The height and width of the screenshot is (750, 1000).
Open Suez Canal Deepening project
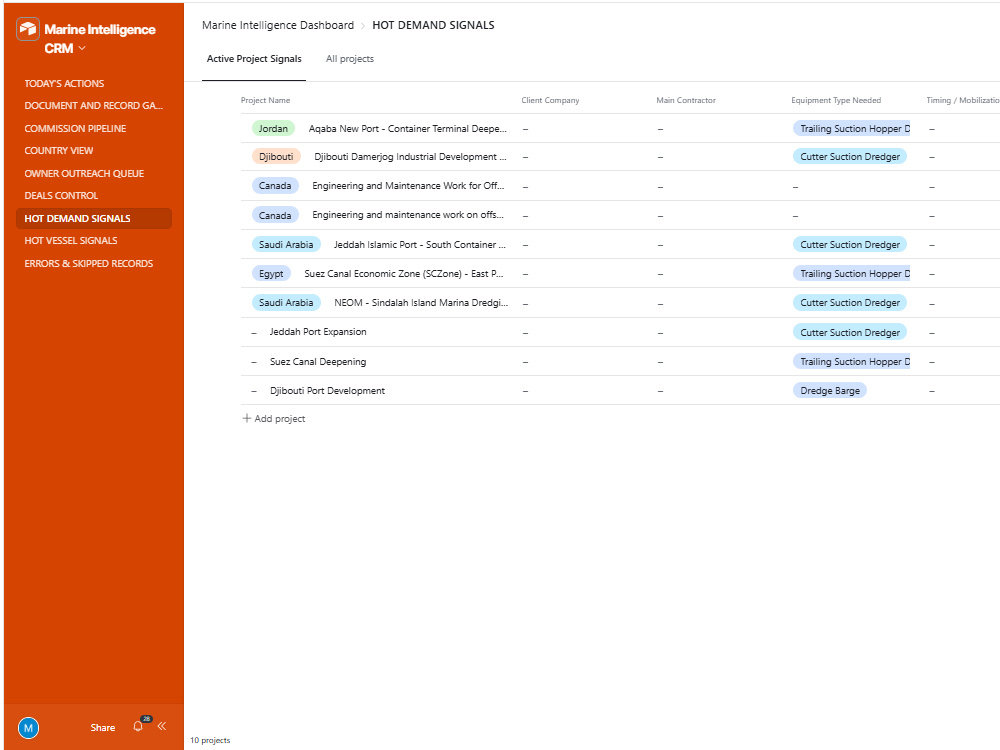[x=318, y=362]
